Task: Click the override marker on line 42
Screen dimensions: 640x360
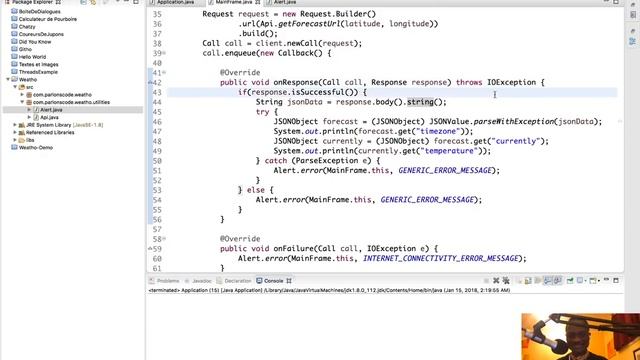Action: (x=150, y=82)
